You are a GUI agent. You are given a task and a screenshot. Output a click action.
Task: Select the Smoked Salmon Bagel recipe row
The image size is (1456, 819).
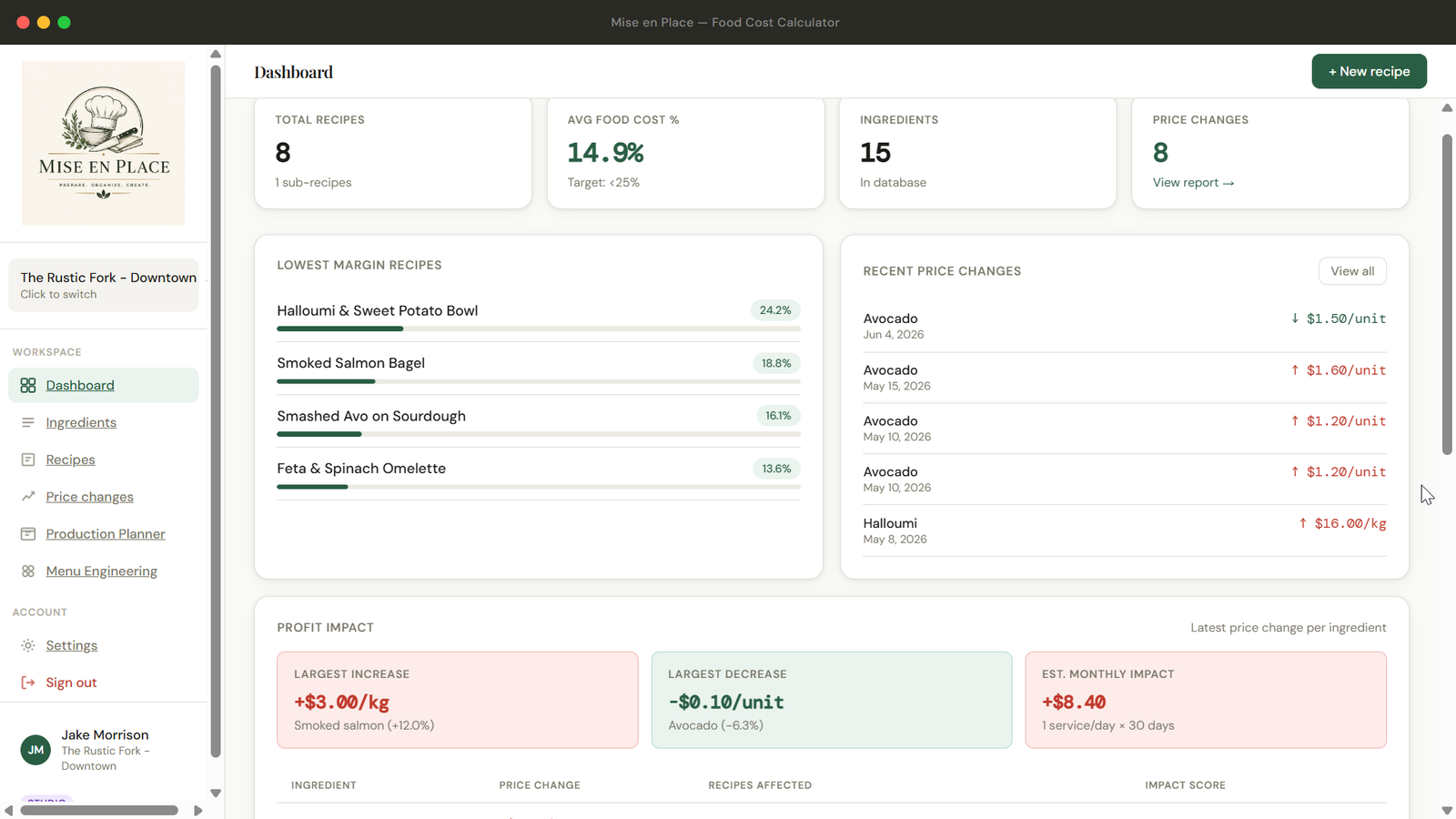point(539,369)
